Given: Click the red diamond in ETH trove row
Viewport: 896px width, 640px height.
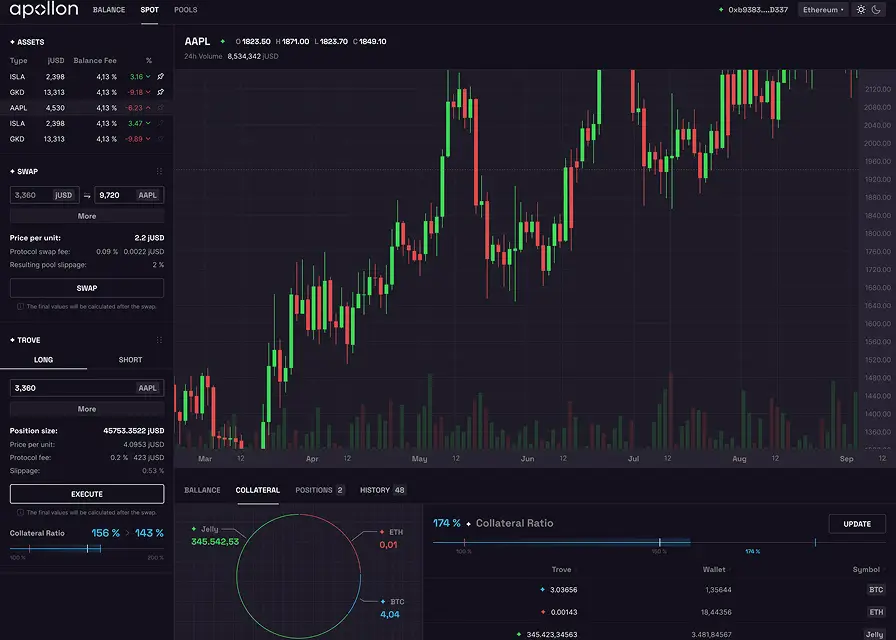Looking at the screenshot, I should [x=543, y=612].
